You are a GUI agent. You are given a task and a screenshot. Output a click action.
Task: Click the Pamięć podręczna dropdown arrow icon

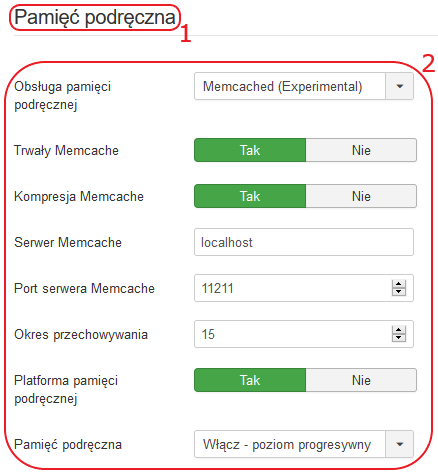point(399,444)
